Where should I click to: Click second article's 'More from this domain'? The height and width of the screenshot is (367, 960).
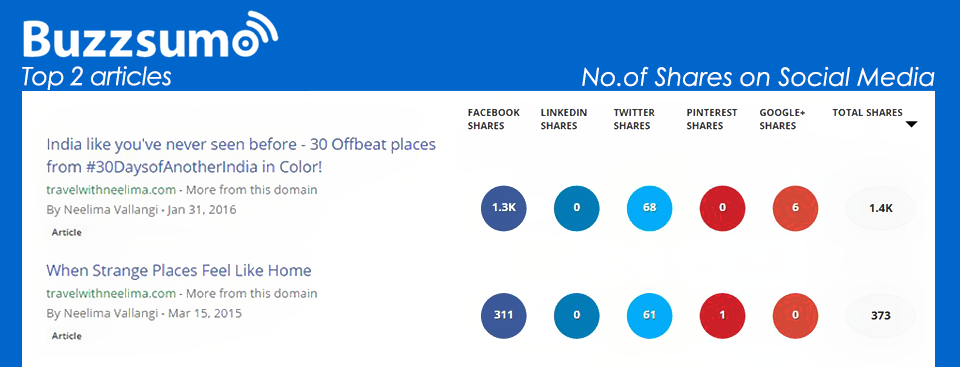[x=252, y=293]
